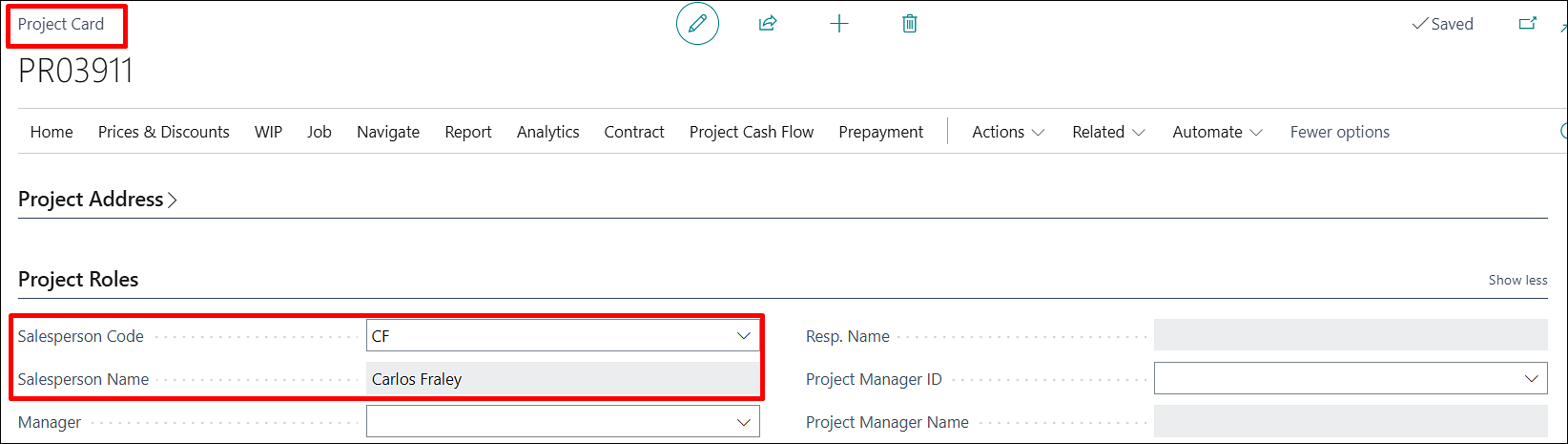
Task: Open the Contract menu
Action: click(634, 132)
